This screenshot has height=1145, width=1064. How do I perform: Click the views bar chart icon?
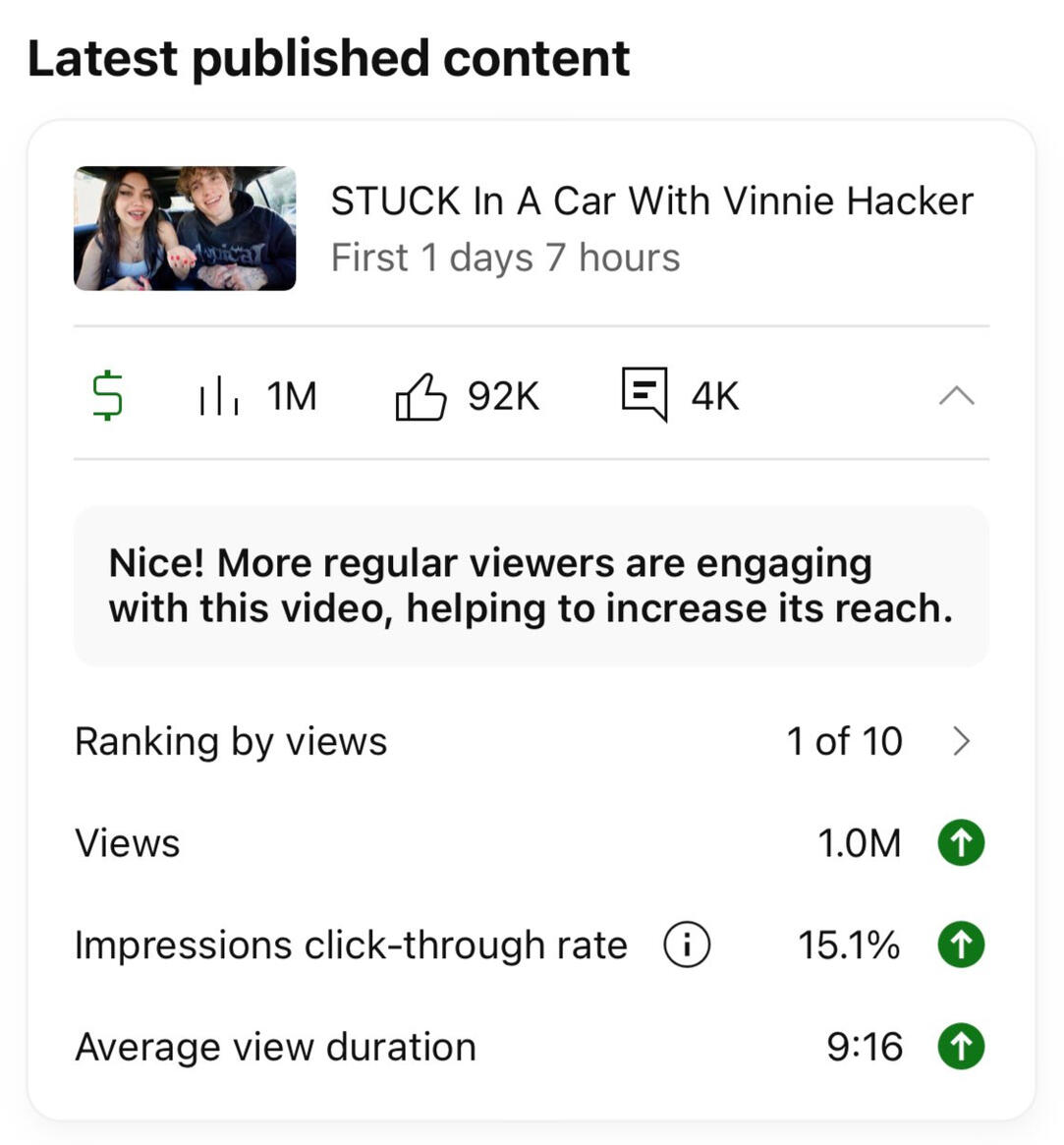[218, 396]
